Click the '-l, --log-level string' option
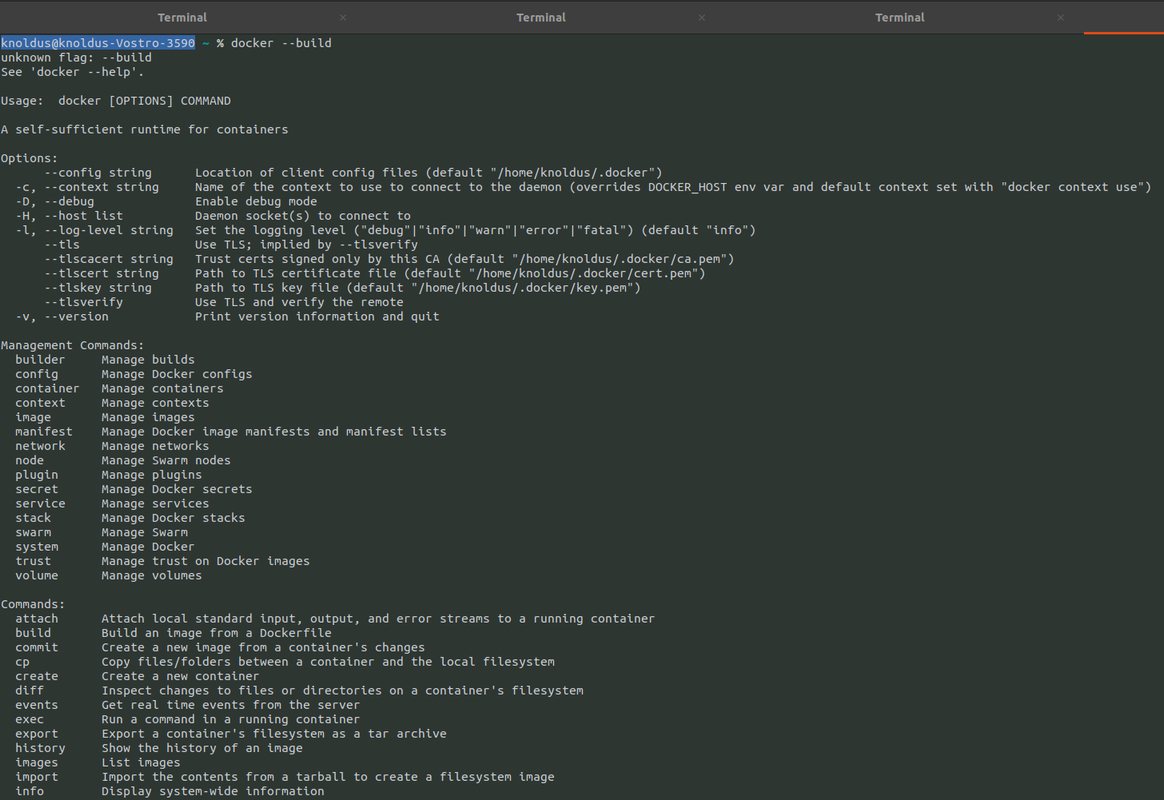 coord(94,230)
